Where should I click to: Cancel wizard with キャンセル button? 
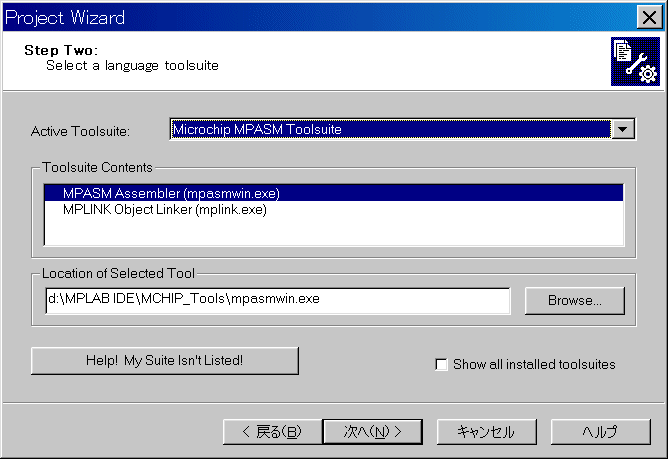coord(487,432)
